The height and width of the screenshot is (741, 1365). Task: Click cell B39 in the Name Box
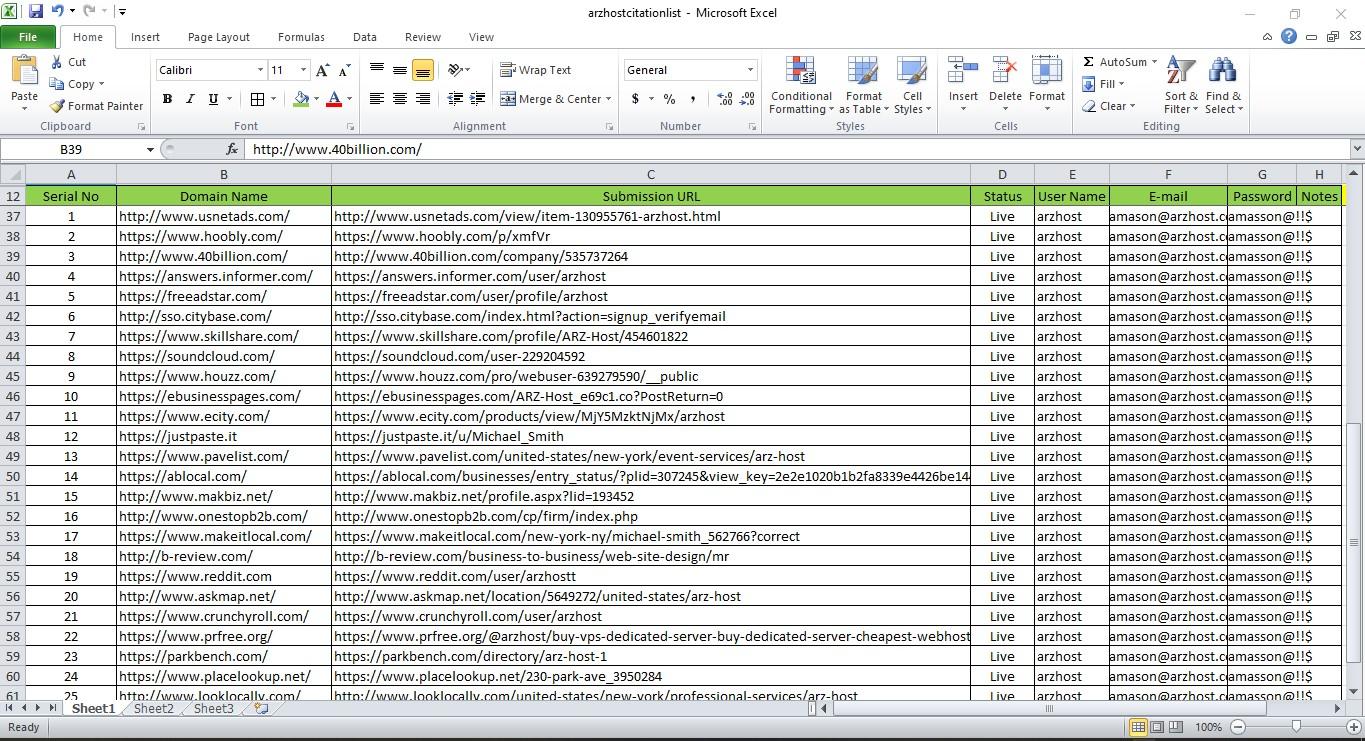click(x=77, y=148)
